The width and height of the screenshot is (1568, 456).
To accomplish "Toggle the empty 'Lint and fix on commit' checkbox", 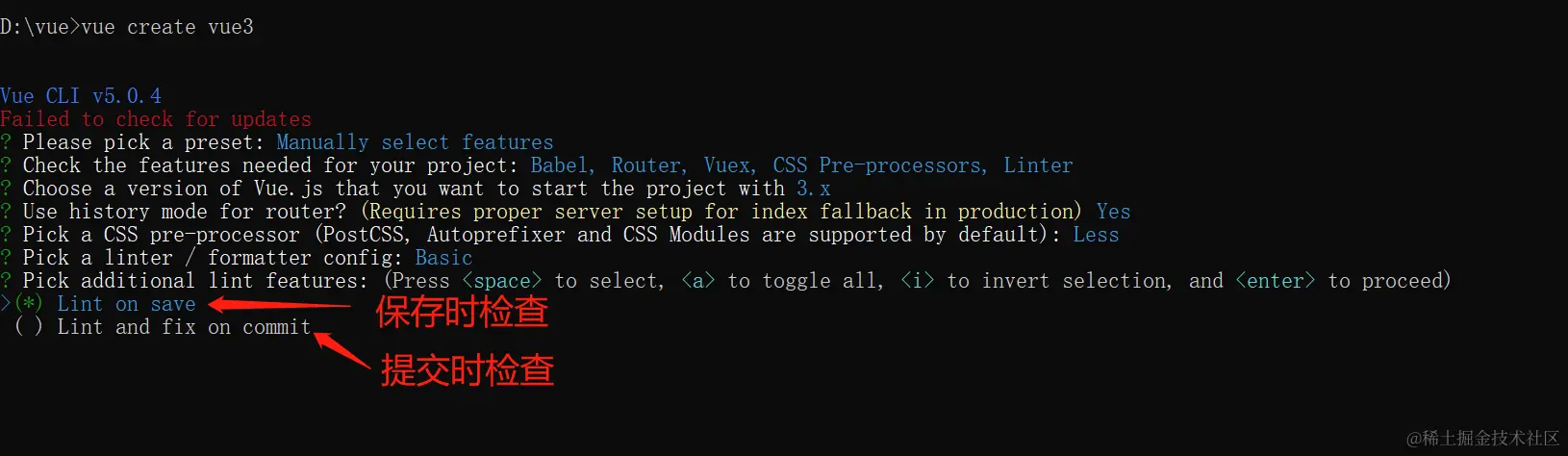I will tap(29, 327).
